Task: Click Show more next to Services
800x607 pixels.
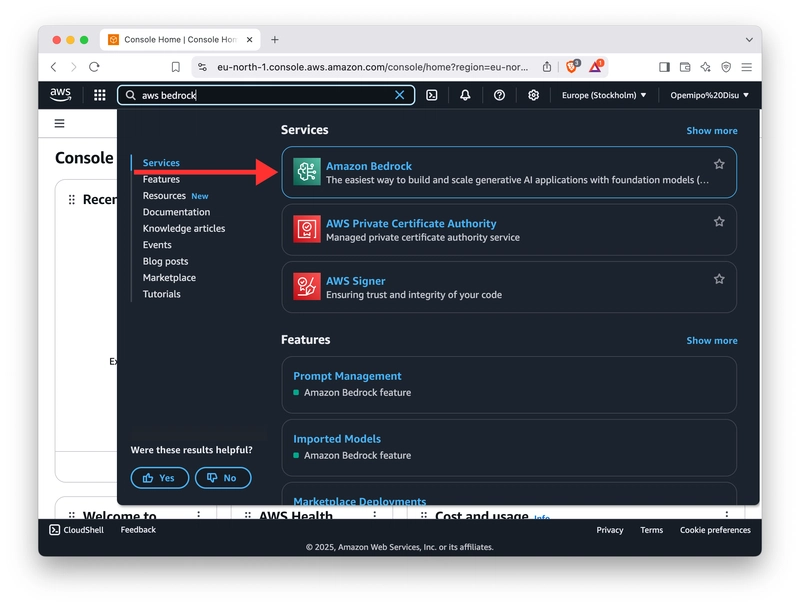Action: point(711,130)
